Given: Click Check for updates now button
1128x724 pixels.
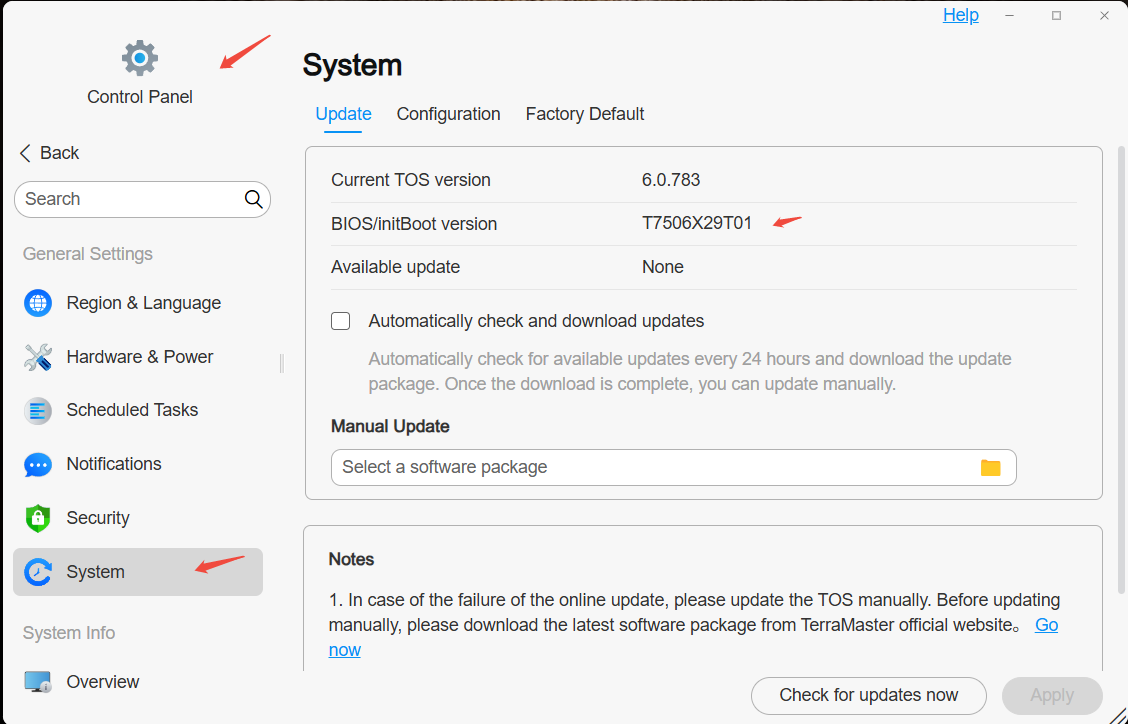Looking at the screenshot, I should (868, 695).
